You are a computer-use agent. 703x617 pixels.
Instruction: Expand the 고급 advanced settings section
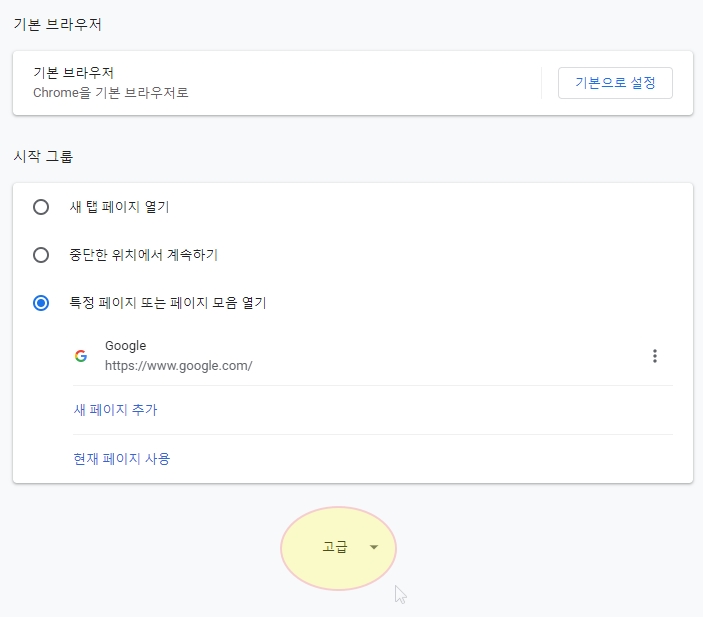click(x=338, y=547)
